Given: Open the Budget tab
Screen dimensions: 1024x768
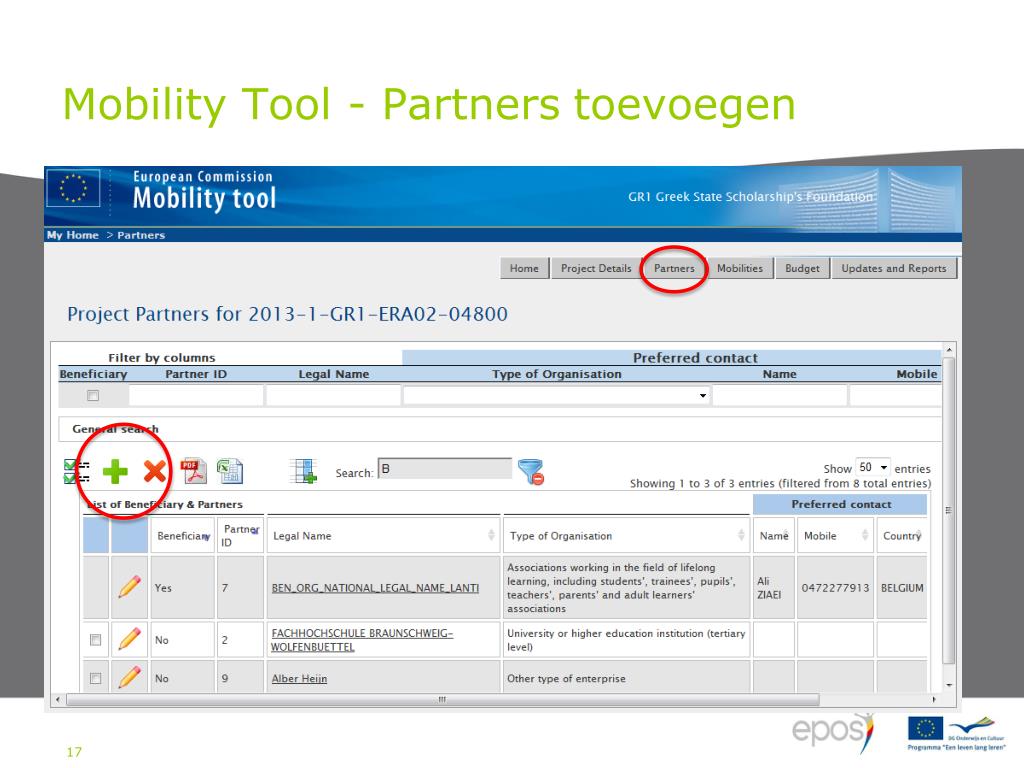Looking at the screenshot, I should [x=802, y=268].
